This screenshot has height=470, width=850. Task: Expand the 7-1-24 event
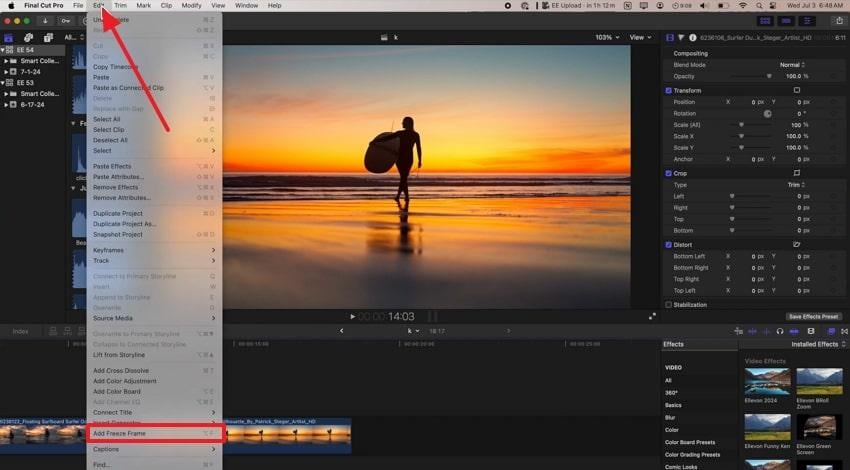tap(7, 72)
